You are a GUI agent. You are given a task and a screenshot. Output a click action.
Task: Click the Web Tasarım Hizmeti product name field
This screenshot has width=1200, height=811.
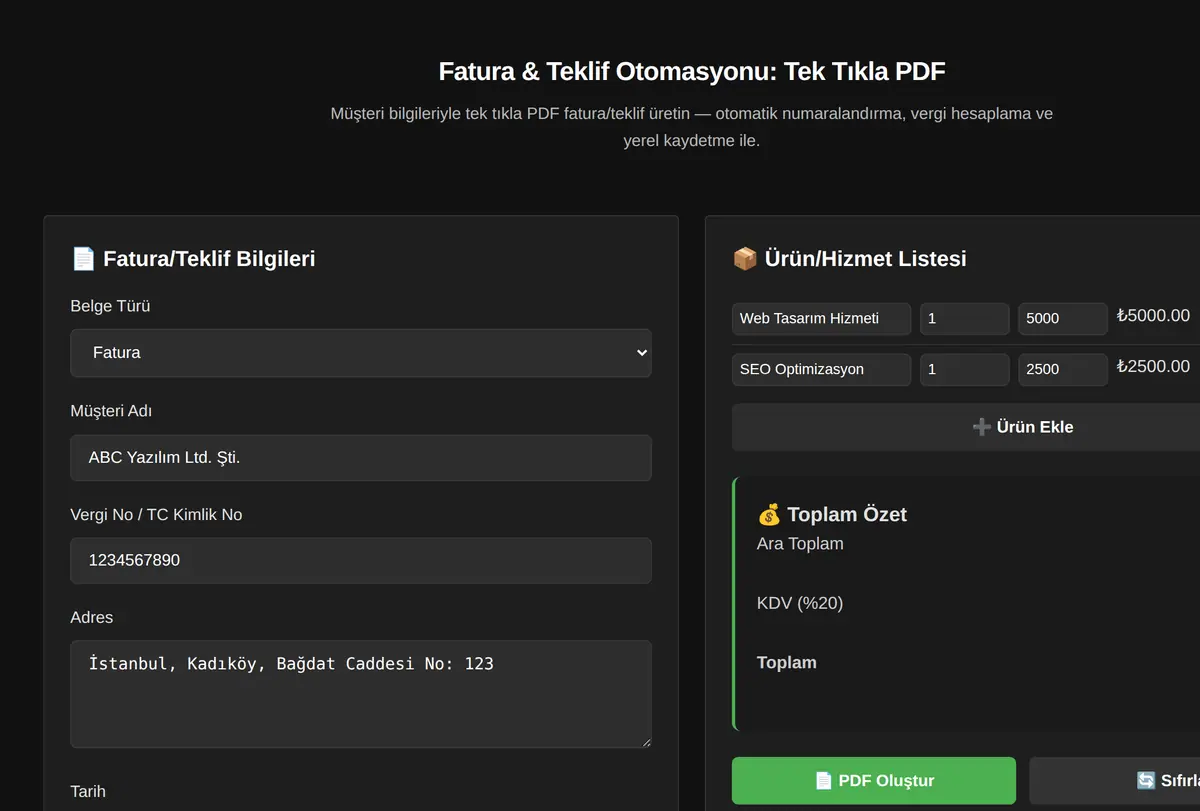821,318
